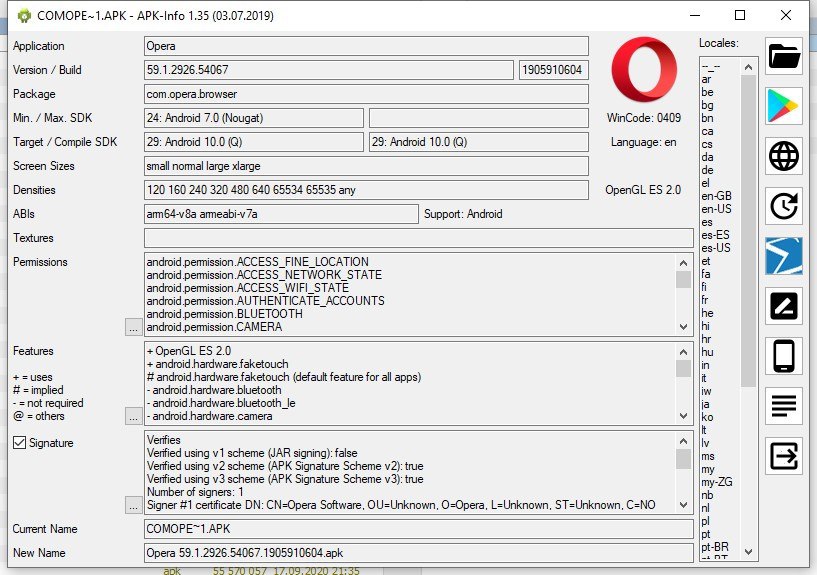
Task: Click the up arrow of Locales scrollbar
Action: coord(748,67)
